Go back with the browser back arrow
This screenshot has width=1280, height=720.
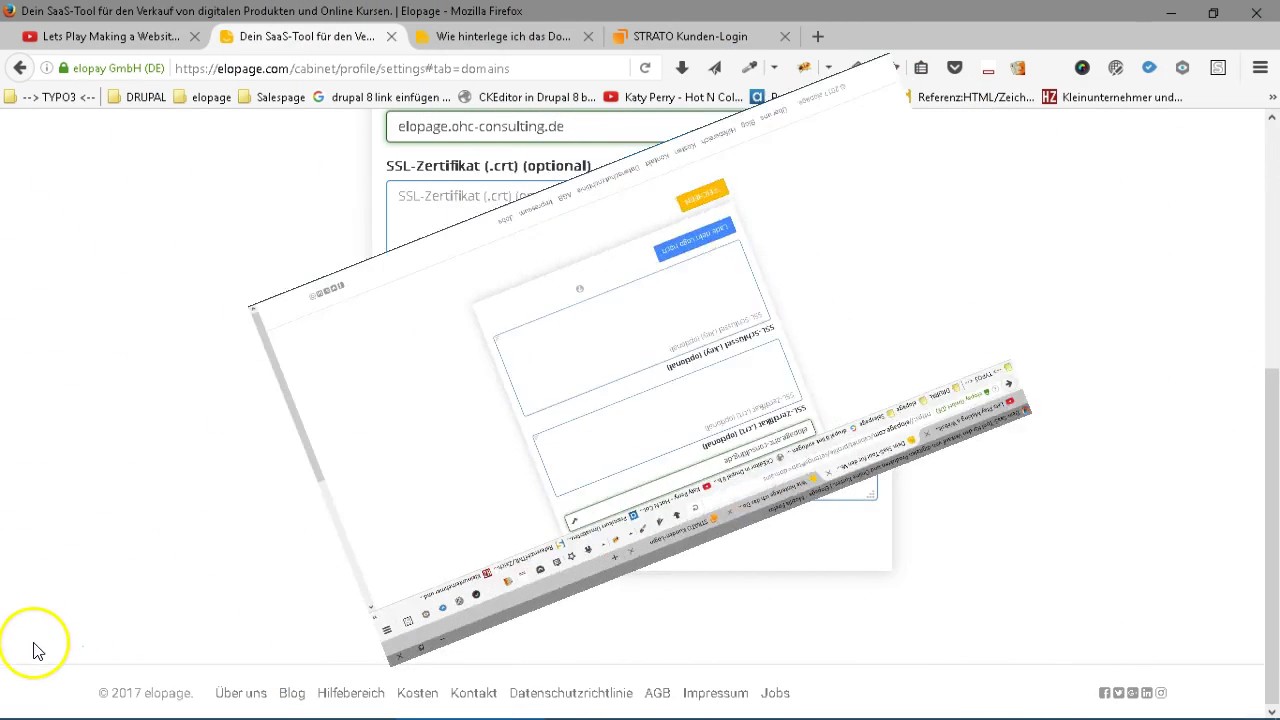coord(20,68)
